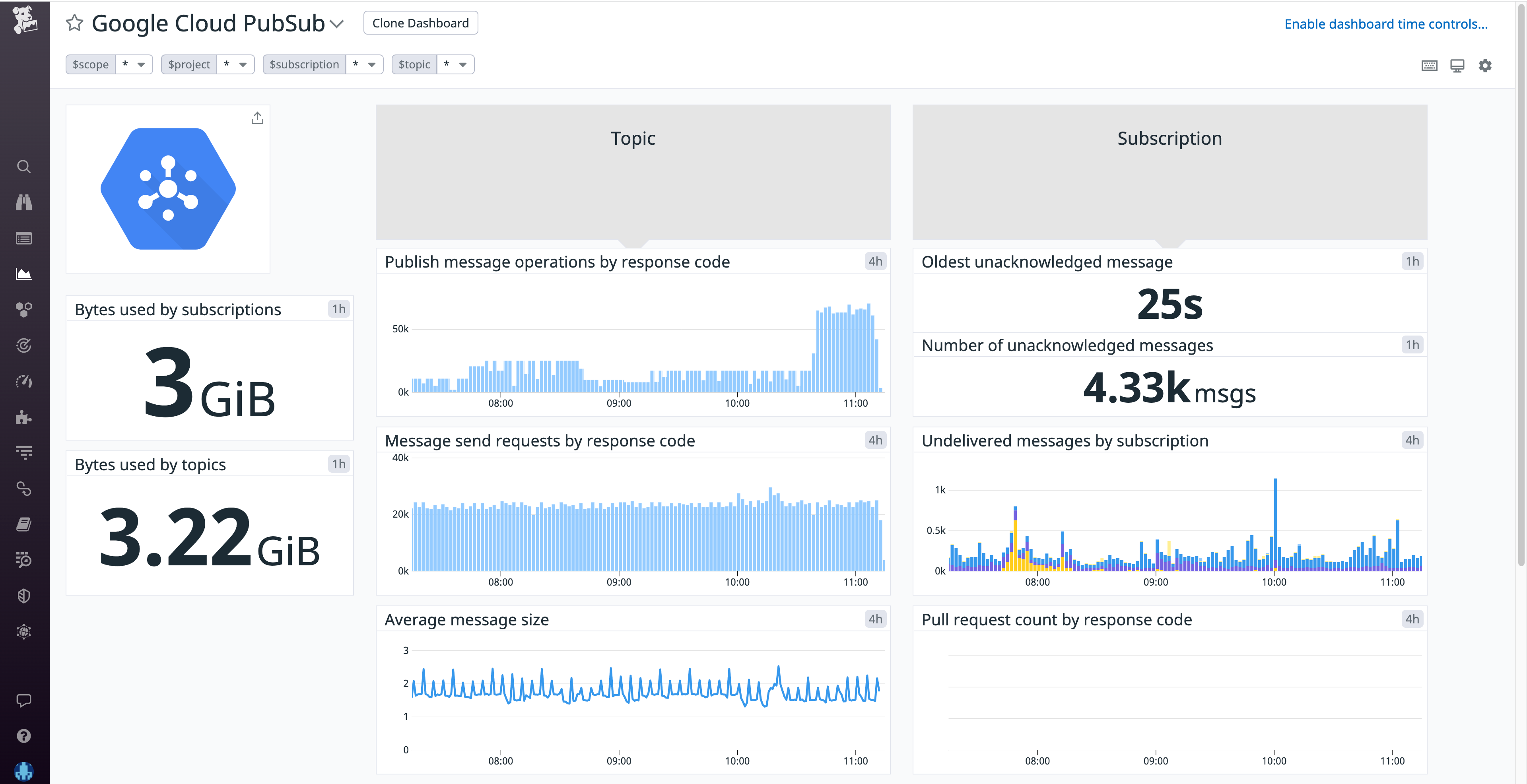Open Metrics via the gauge sidebar icon
This screenshot has width=1527, height=784.
[x=24, y=381]
